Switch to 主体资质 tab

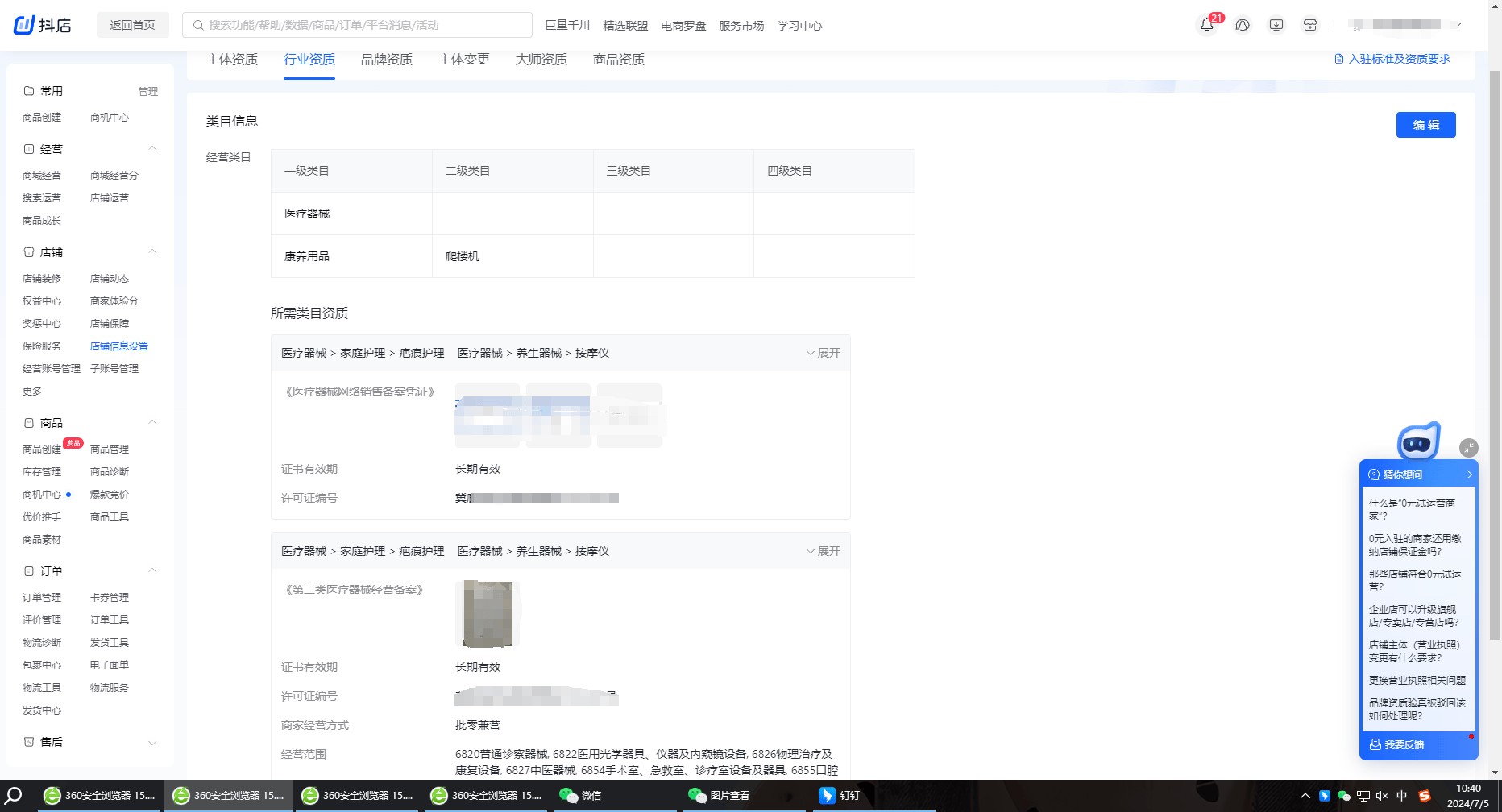[232, 60]
